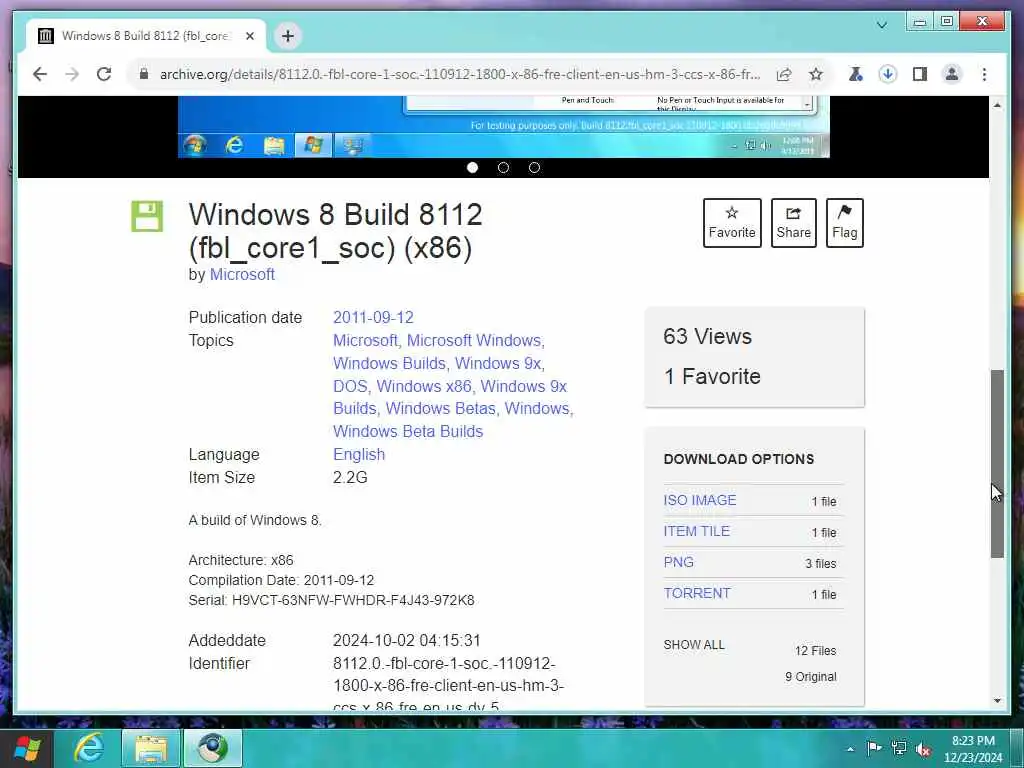Open the Windows x86 topic link
This screenshot has width=1024, height=768.
pos(424,386)
